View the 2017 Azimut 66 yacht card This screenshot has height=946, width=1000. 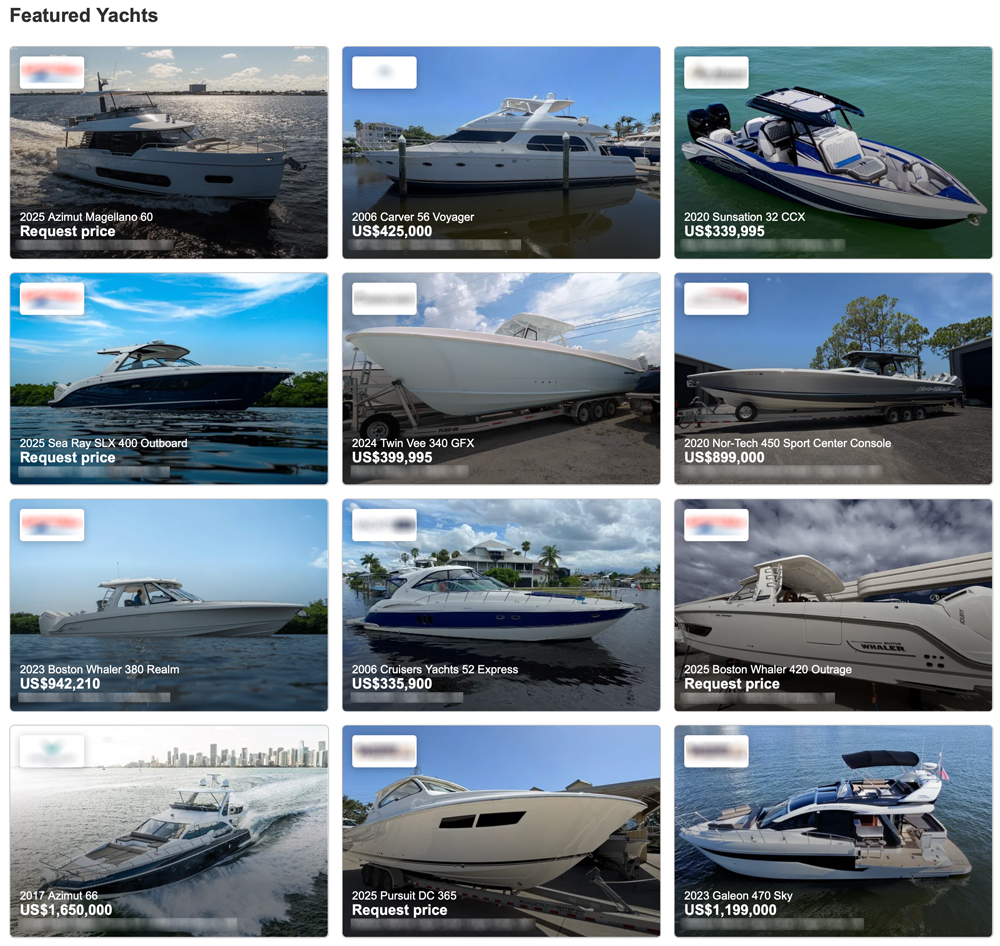[x=169, y=831]
